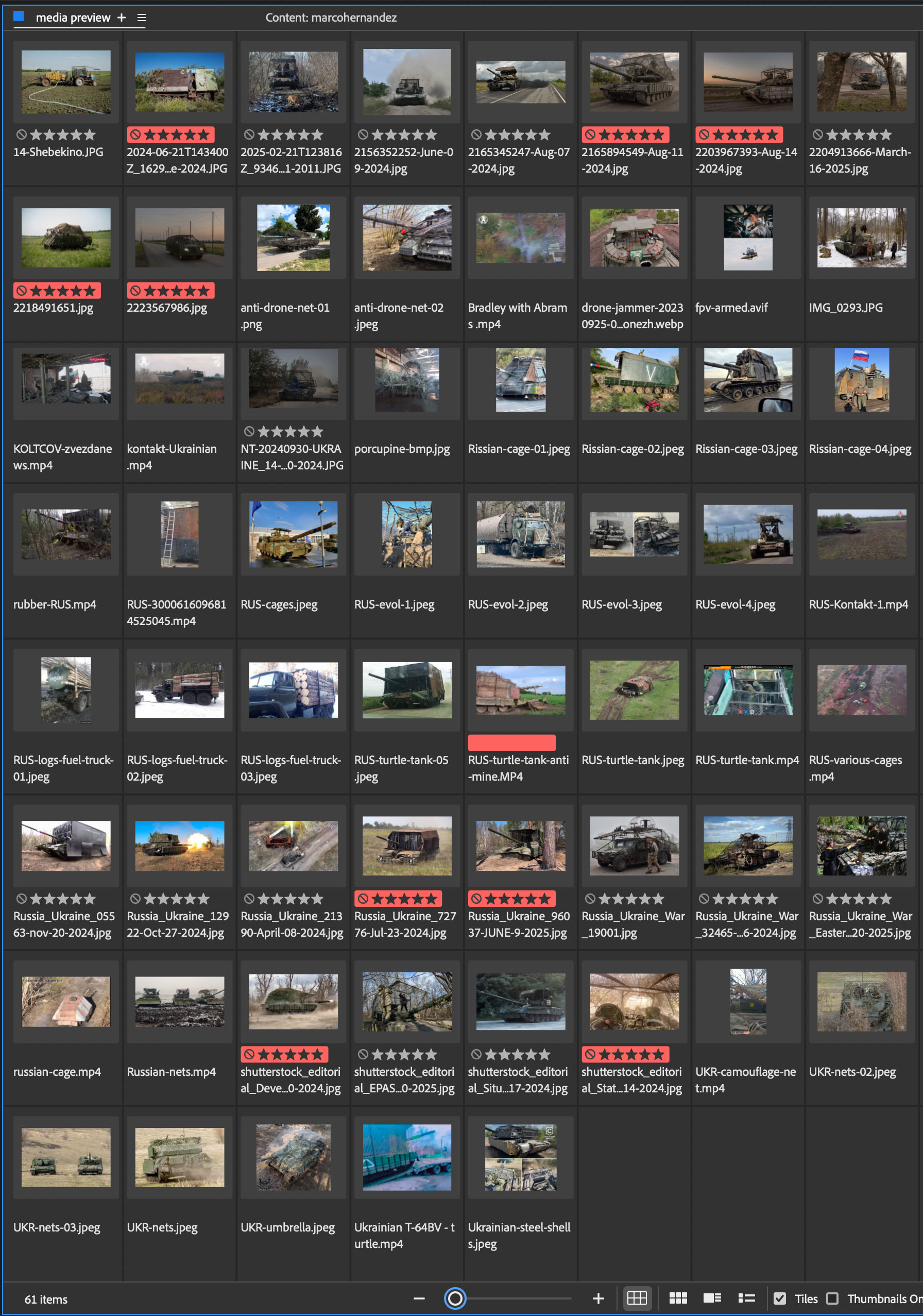Open the media preview panel hamburger menu

click(x=142, y=18)
